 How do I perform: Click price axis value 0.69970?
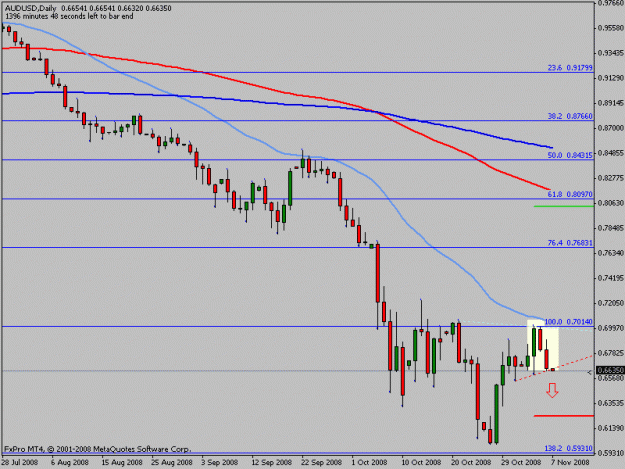click(610, 328)
